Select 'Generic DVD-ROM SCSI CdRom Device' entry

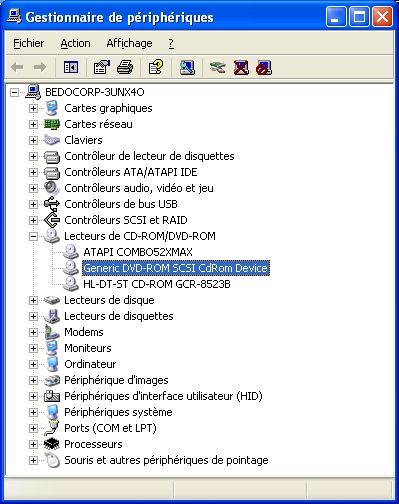pyautogui.click(x=175, y=268)
